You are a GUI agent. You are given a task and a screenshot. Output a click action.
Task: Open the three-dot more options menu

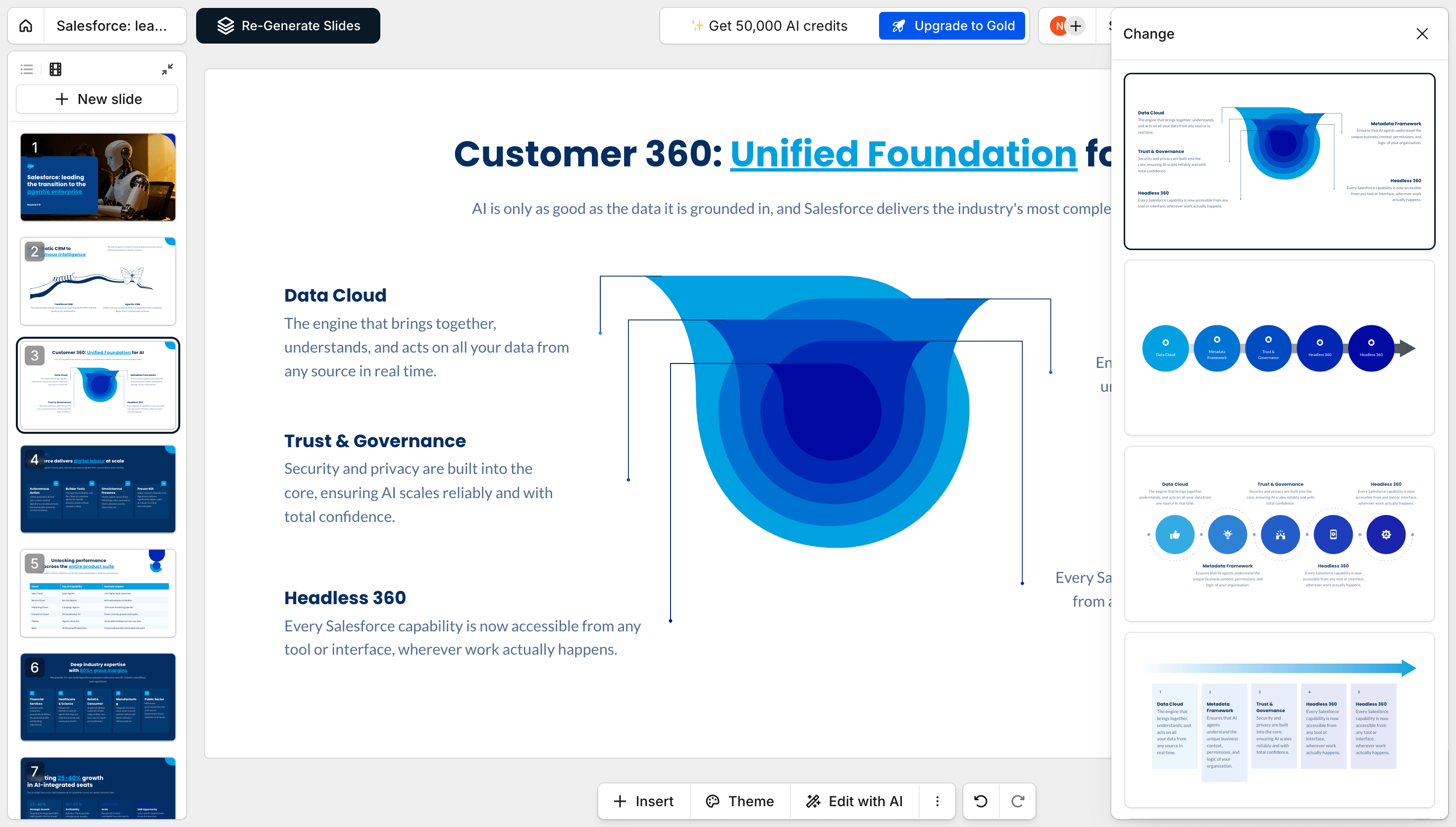point(937,801)
